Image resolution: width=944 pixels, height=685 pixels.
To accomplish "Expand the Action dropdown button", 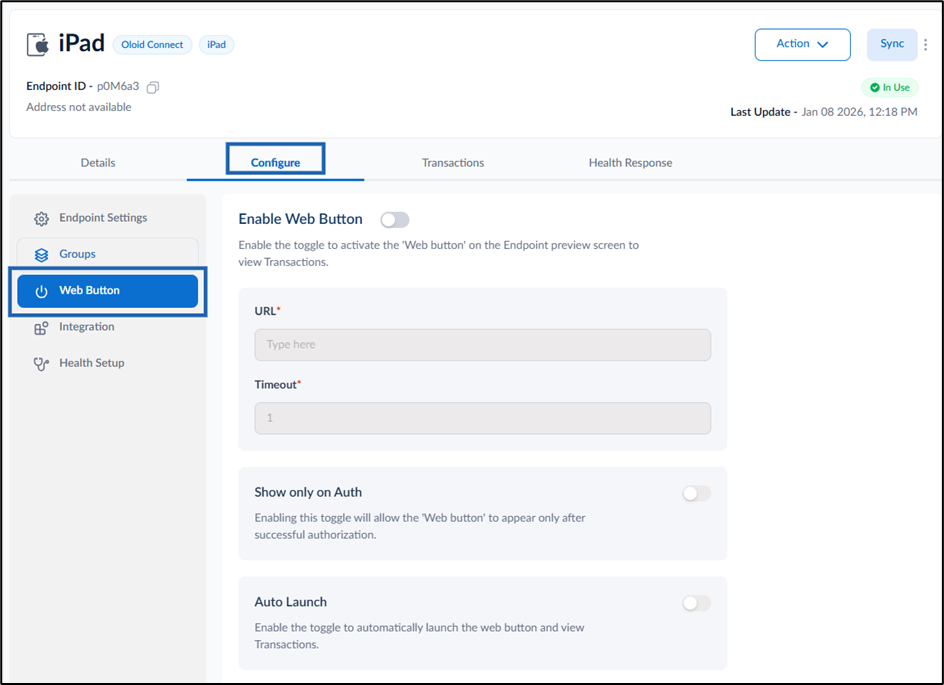I will tap(803, 45).
